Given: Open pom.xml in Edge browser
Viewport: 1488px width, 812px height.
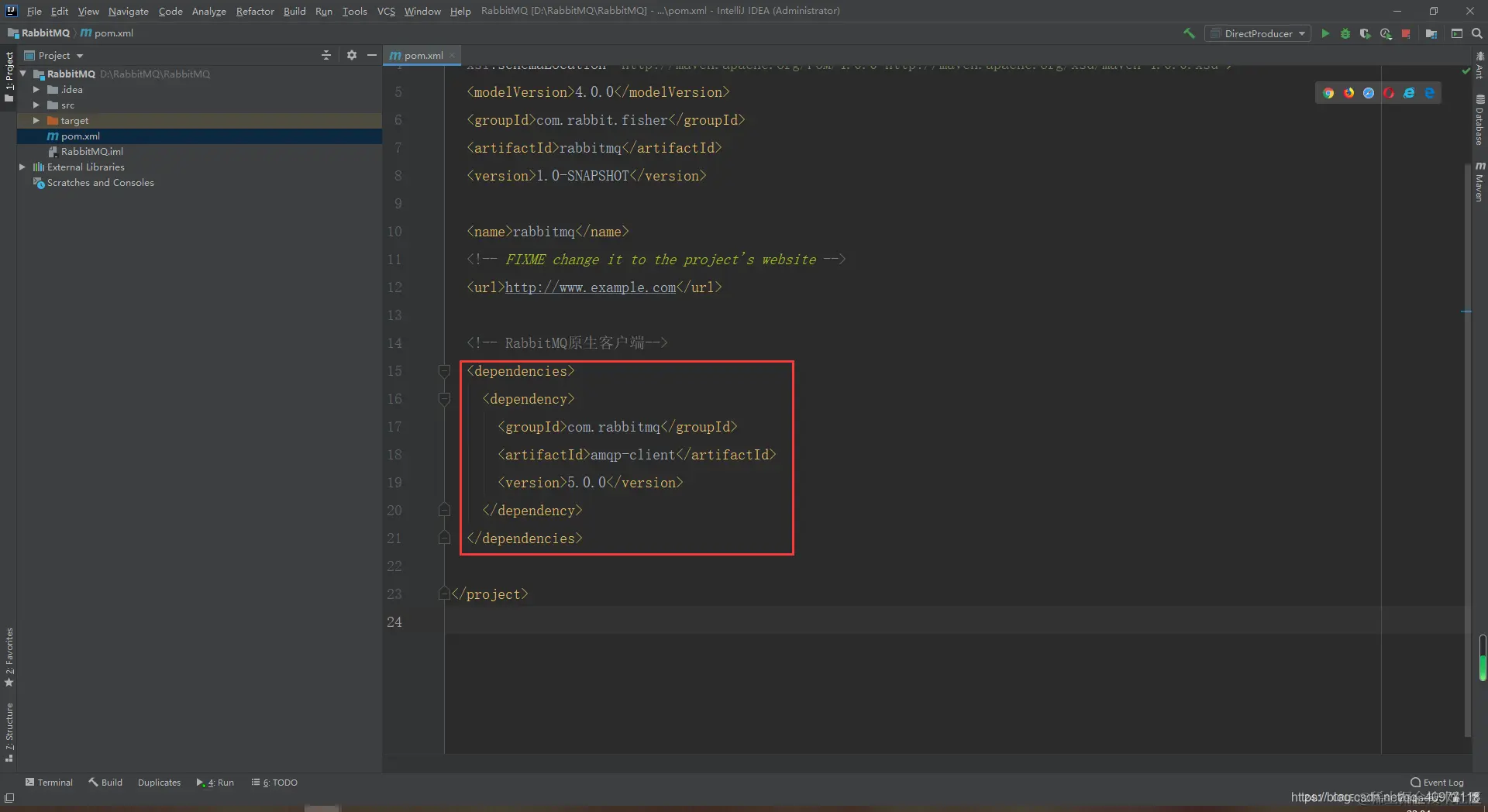Looking at the screenshot, I should [x=1429, y=93].
